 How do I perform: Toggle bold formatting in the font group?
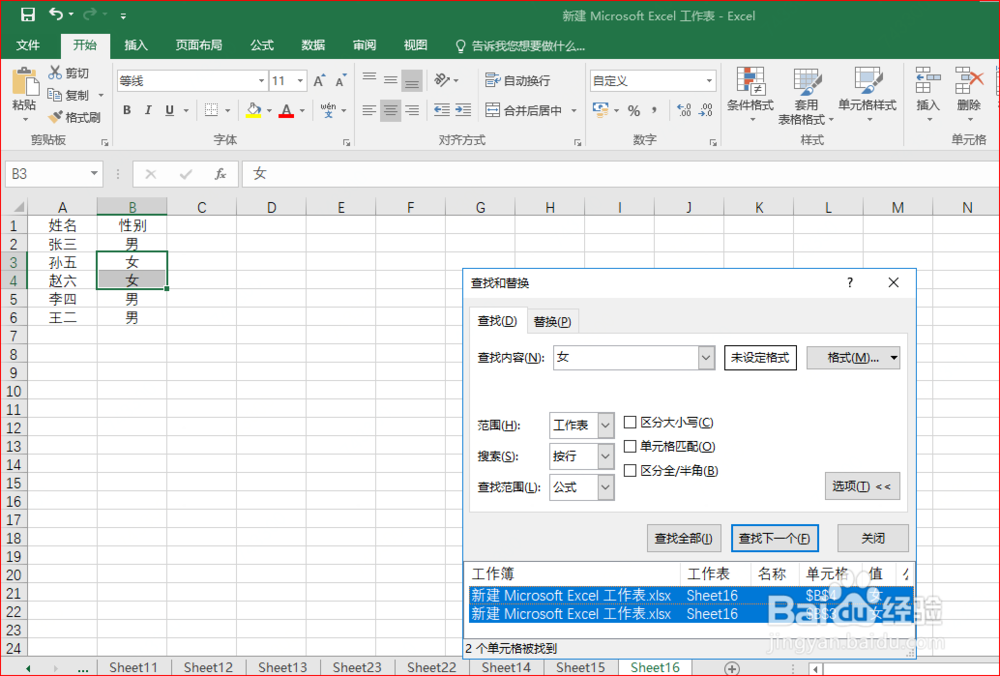(x=126, y=110)
